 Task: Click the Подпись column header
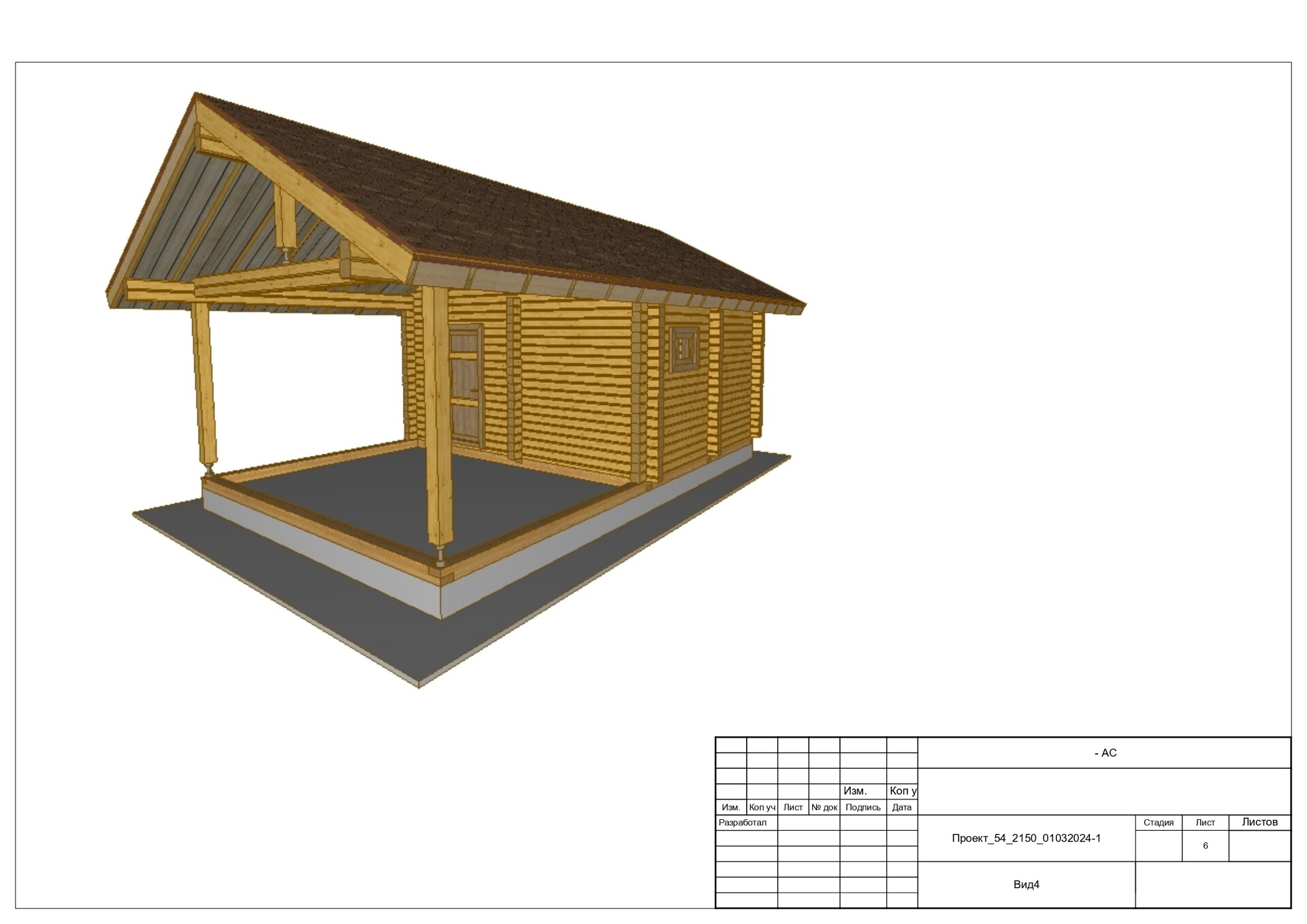pos(862,807)
